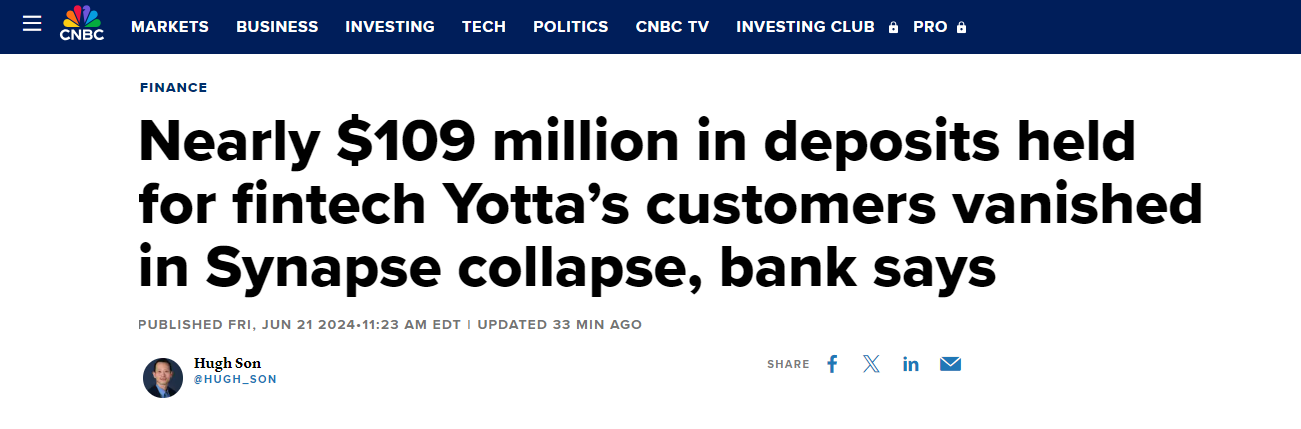Click the @HUGH_SON handle
This screenshot has width=1301, height=429.
pyautogui.click(x=235, y=380)
